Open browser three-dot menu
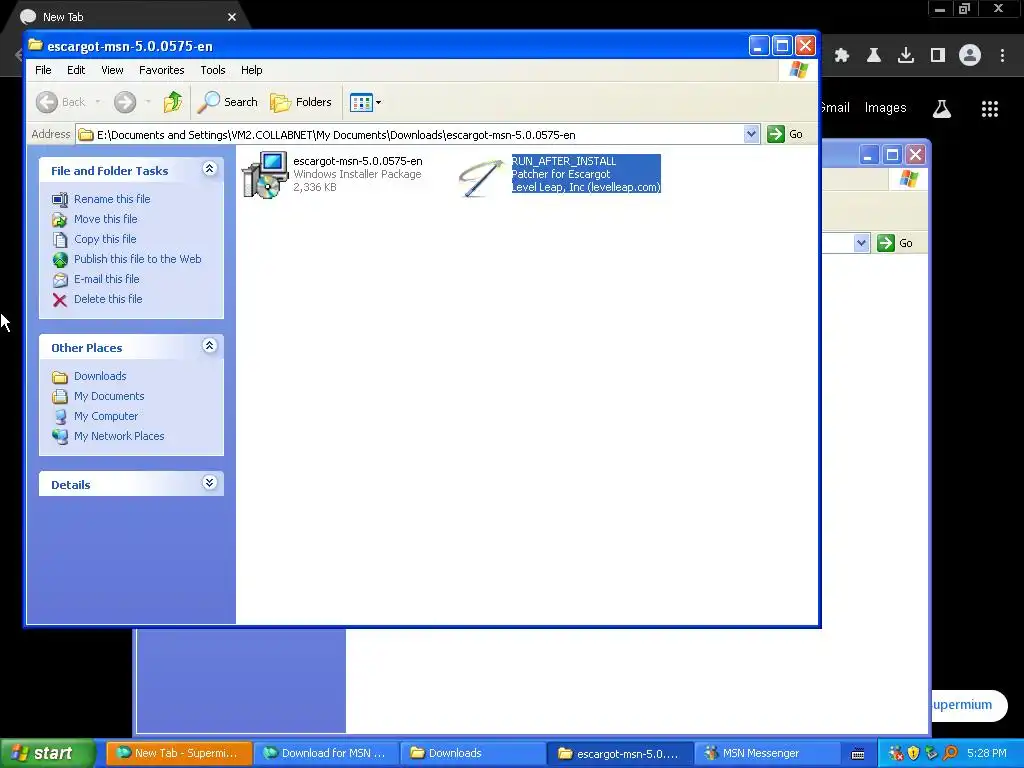The height and width of the screenshot is (768, 1024). (1002, 56)
